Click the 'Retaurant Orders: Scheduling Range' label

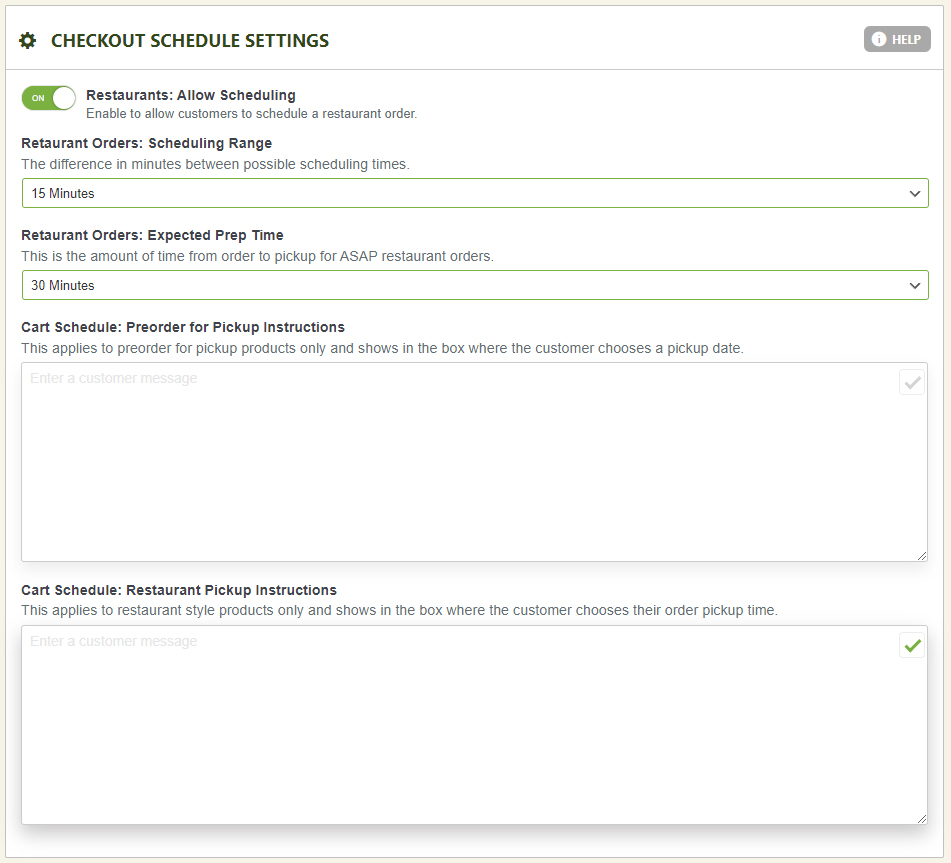(146, 143)
